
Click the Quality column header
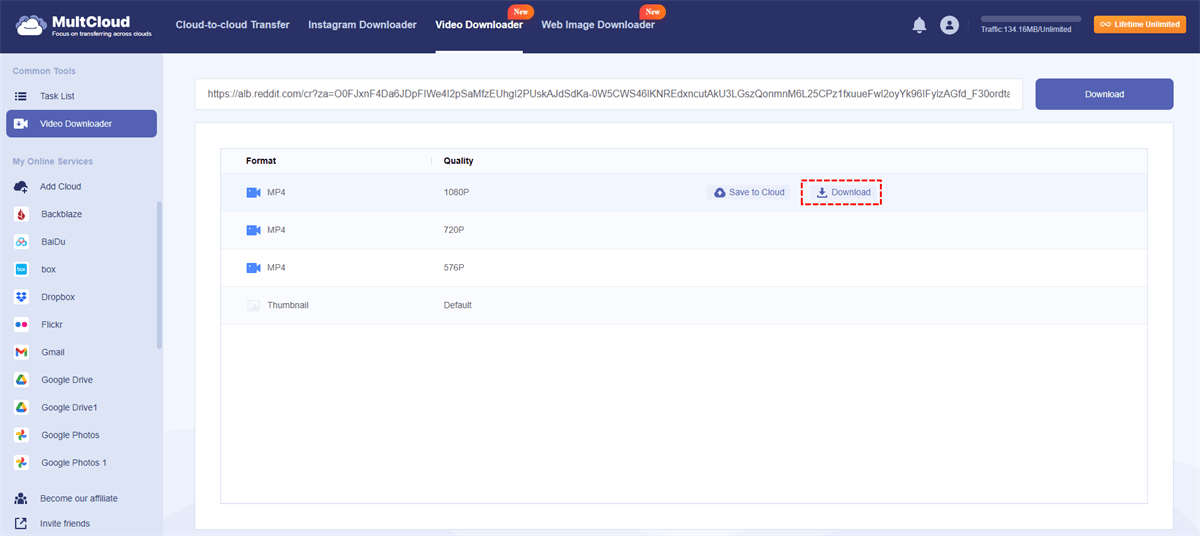(459, 161)
